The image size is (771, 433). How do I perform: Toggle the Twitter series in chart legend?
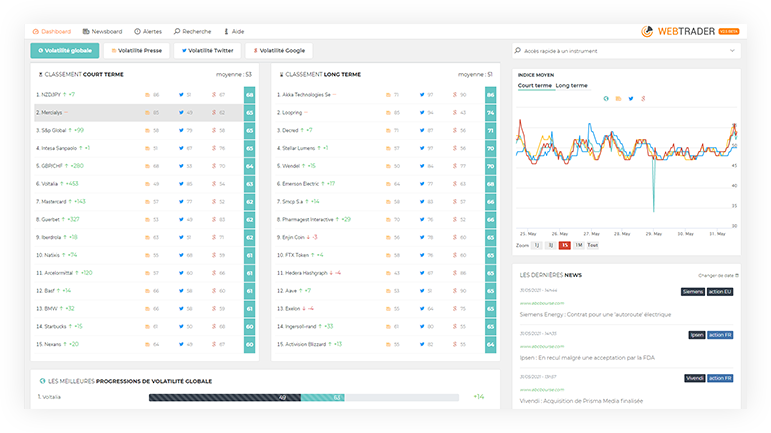click(631, 99)
